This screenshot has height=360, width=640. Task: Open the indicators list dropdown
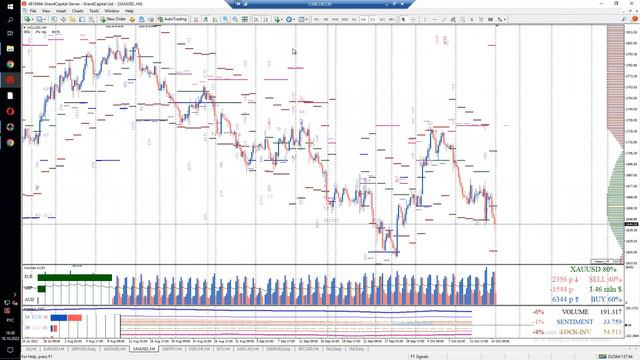click(278, 19)
